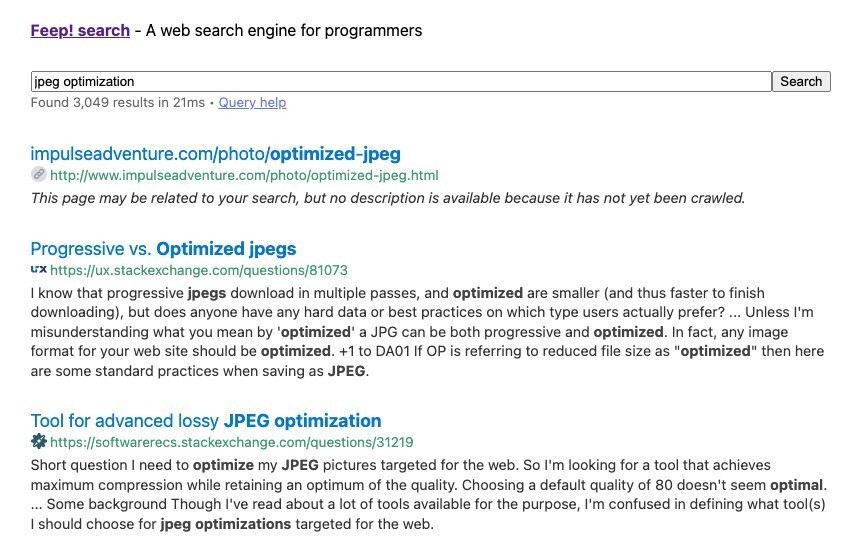Open the green impulseadventure optimized-jpeg.html URL
Viewport: 860px width, 560px height.
click(x=244, y=176)
